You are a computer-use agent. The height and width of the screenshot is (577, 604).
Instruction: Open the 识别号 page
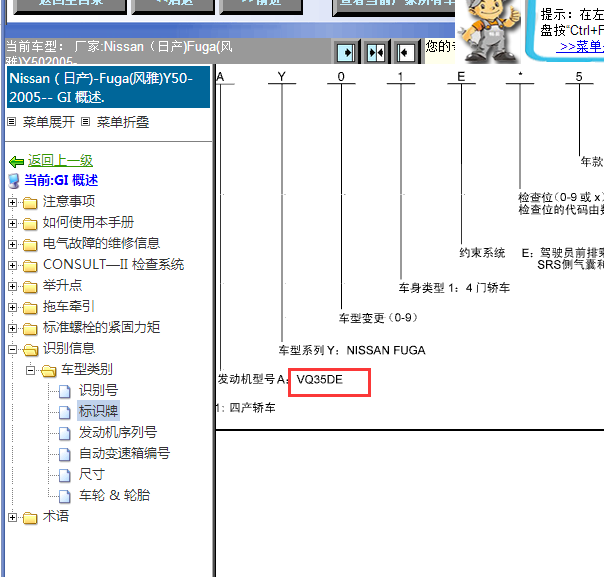[98, 391]
